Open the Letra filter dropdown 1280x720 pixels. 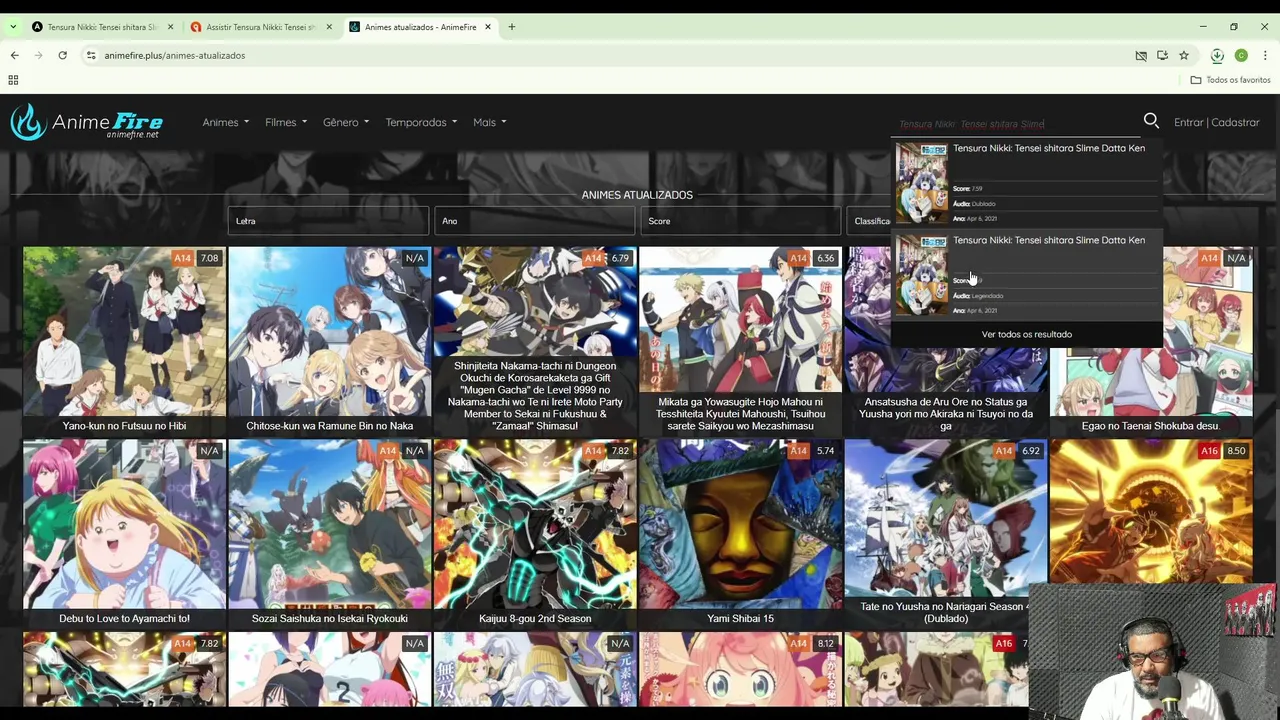(x=328, y=221)
